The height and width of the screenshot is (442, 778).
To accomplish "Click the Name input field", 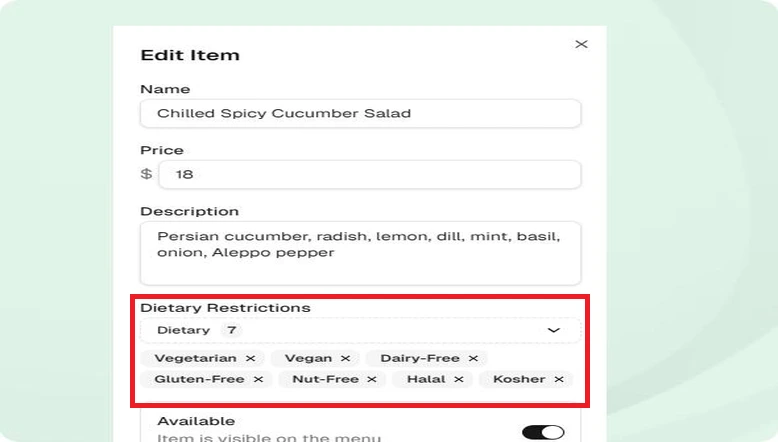I will pos(360,114).
